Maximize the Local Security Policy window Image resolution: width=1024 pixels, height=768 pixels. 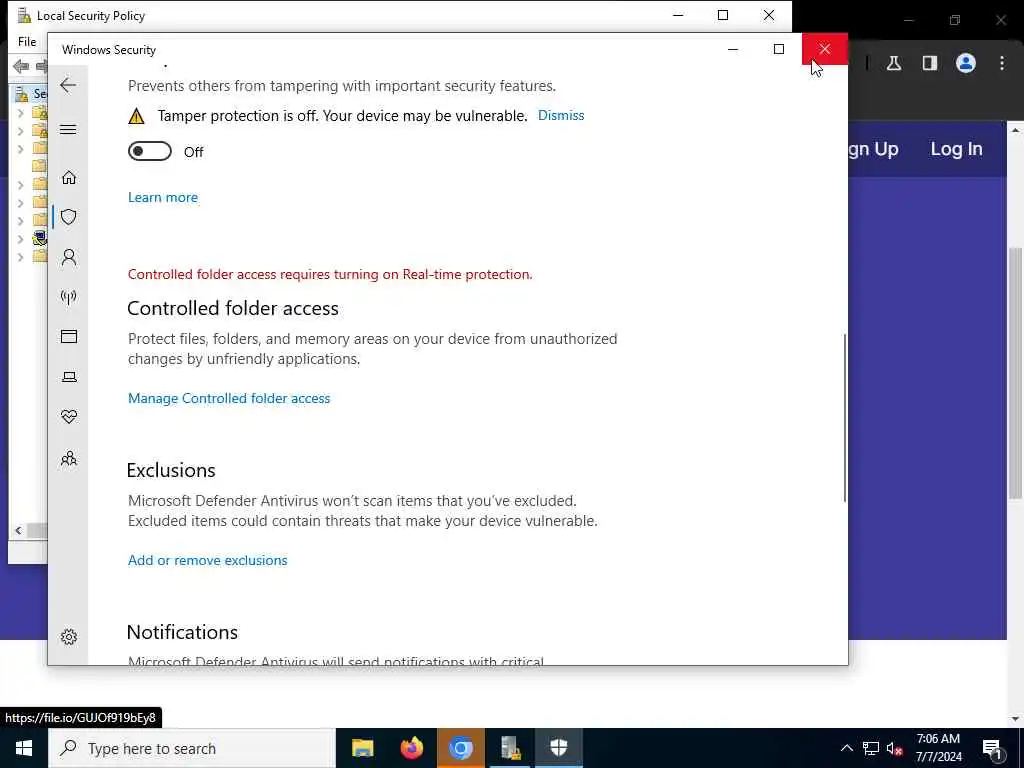pyautogui.click(x=723, y=15)
